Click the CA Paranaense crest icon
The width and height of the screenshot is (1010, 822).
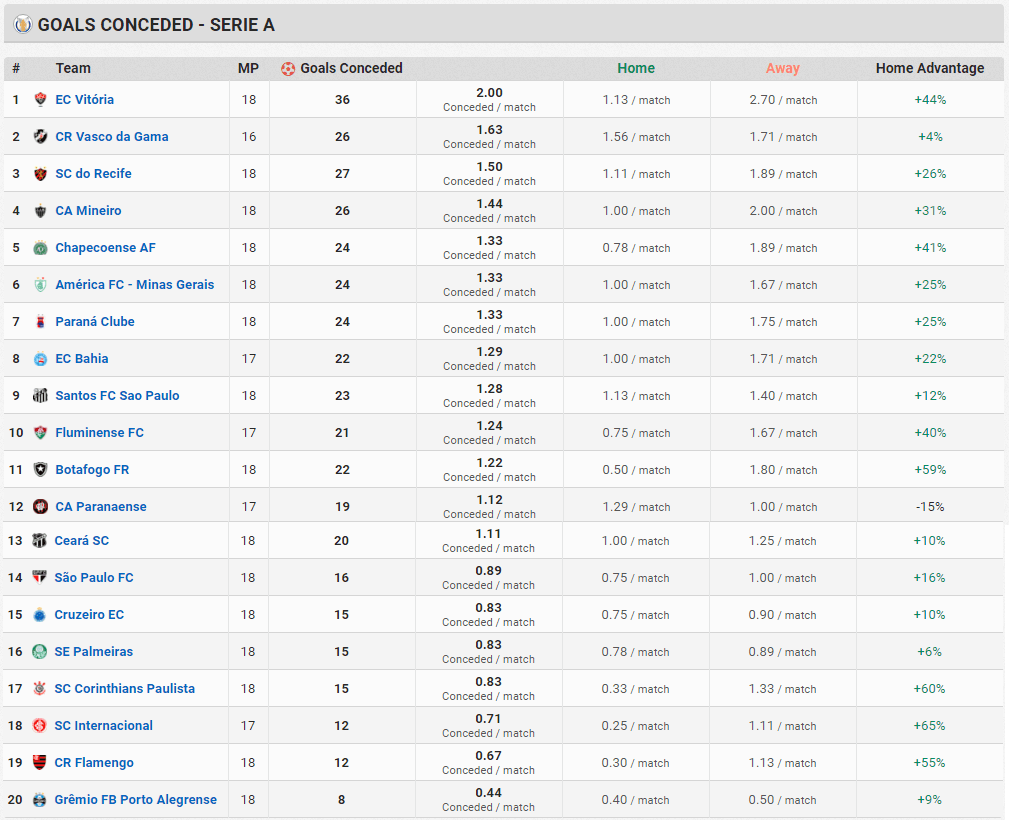41,506
